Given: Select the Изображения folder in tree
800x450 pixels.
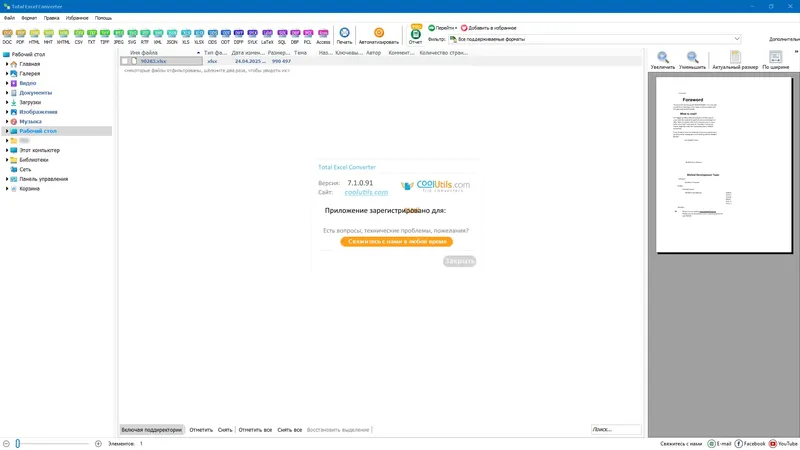Looking at the screenshot, I should pos(38,112).
